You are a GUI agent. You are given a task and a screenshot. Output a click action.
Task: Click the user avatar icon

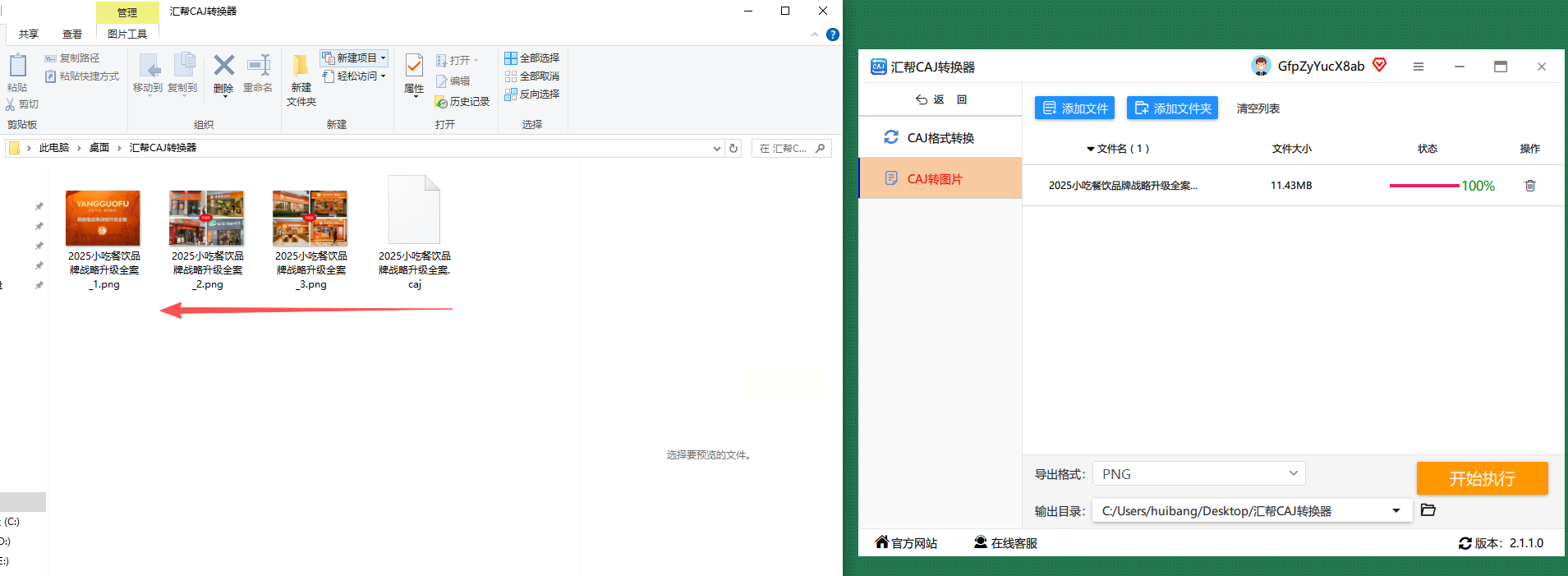[x=1260, y=66]
